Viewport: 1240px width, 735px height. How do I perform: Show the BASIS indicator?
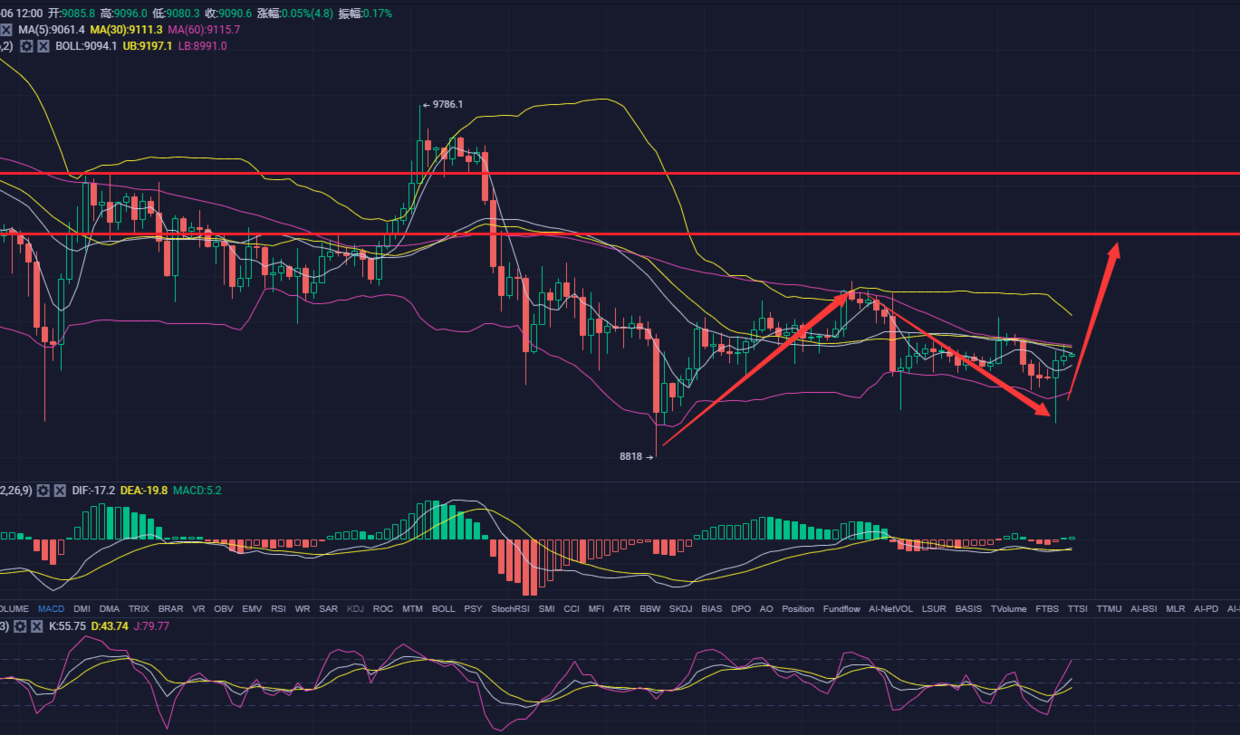pyautogui.click(x=969, y=608)
